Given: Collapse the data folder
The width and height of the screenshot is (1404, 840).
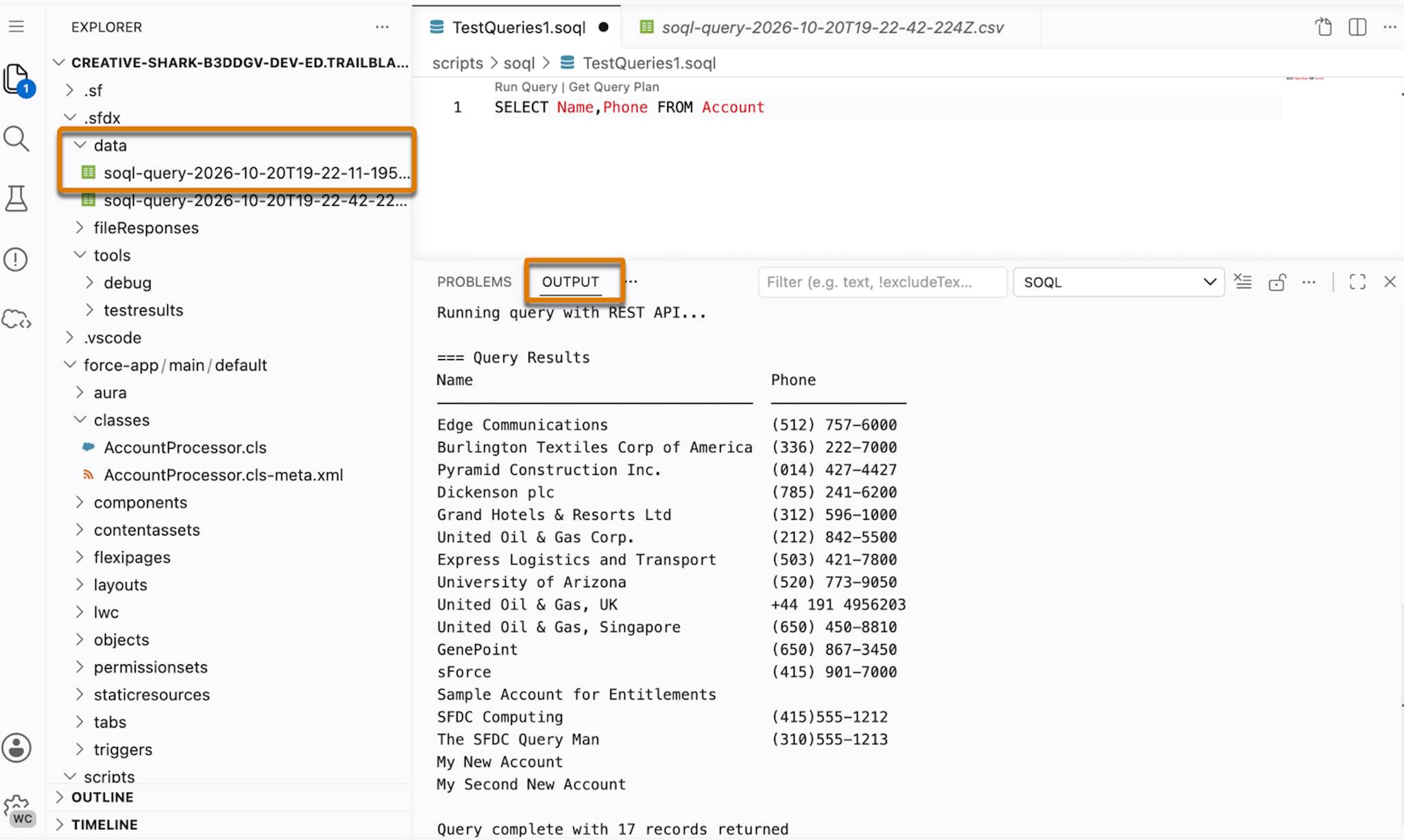Looking at the screenshot, I should (x=230, y=145).
